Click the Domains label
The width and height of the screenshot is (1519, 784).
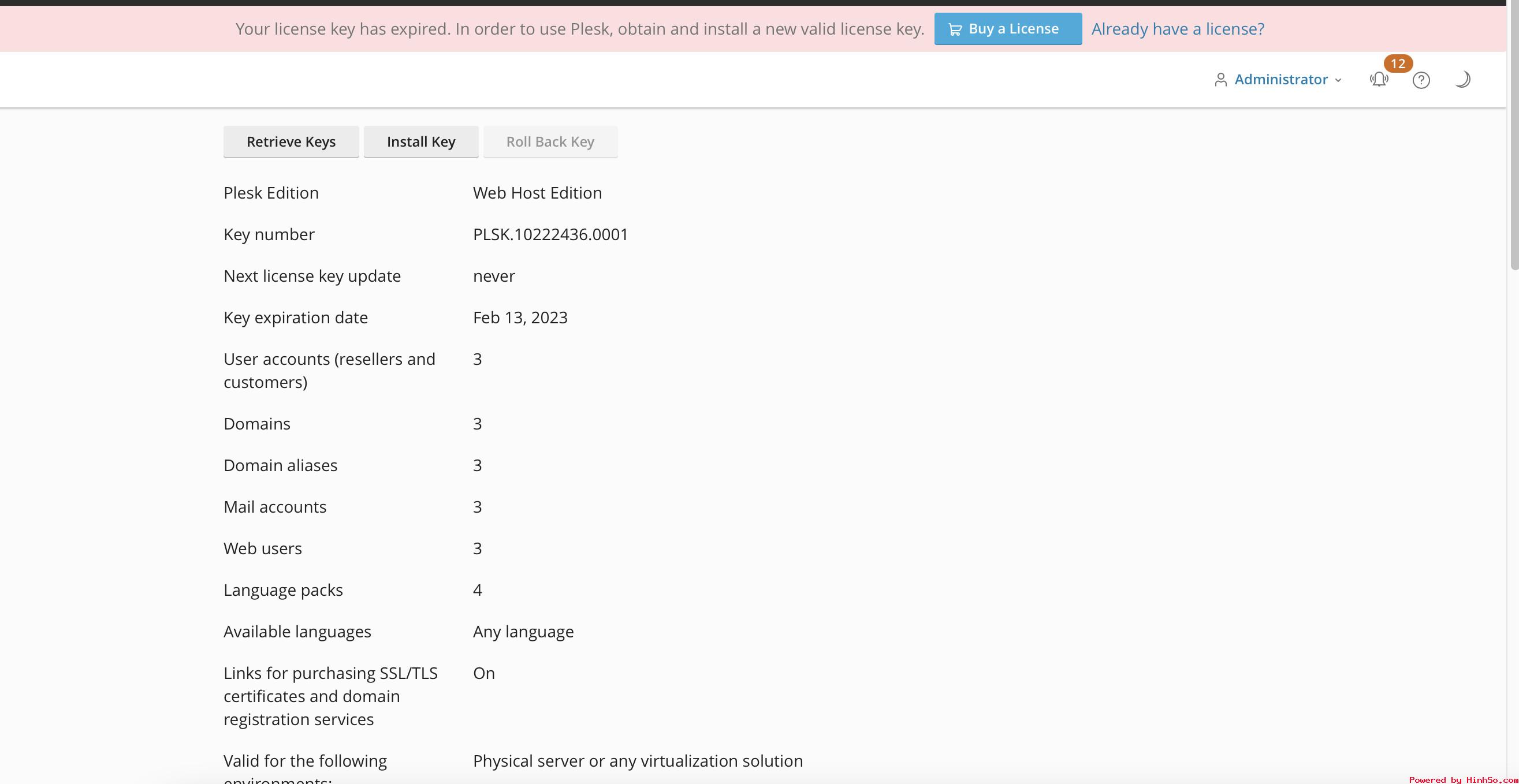(257, 424)
